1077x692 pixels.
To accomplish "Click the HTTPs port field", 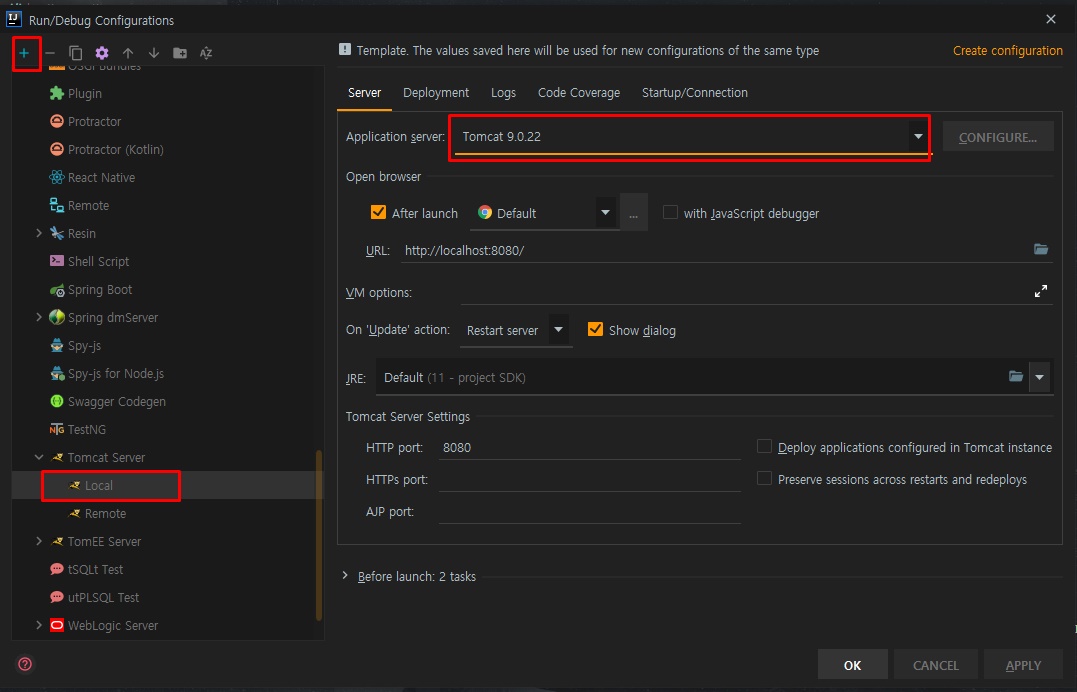I will [589, 480].
